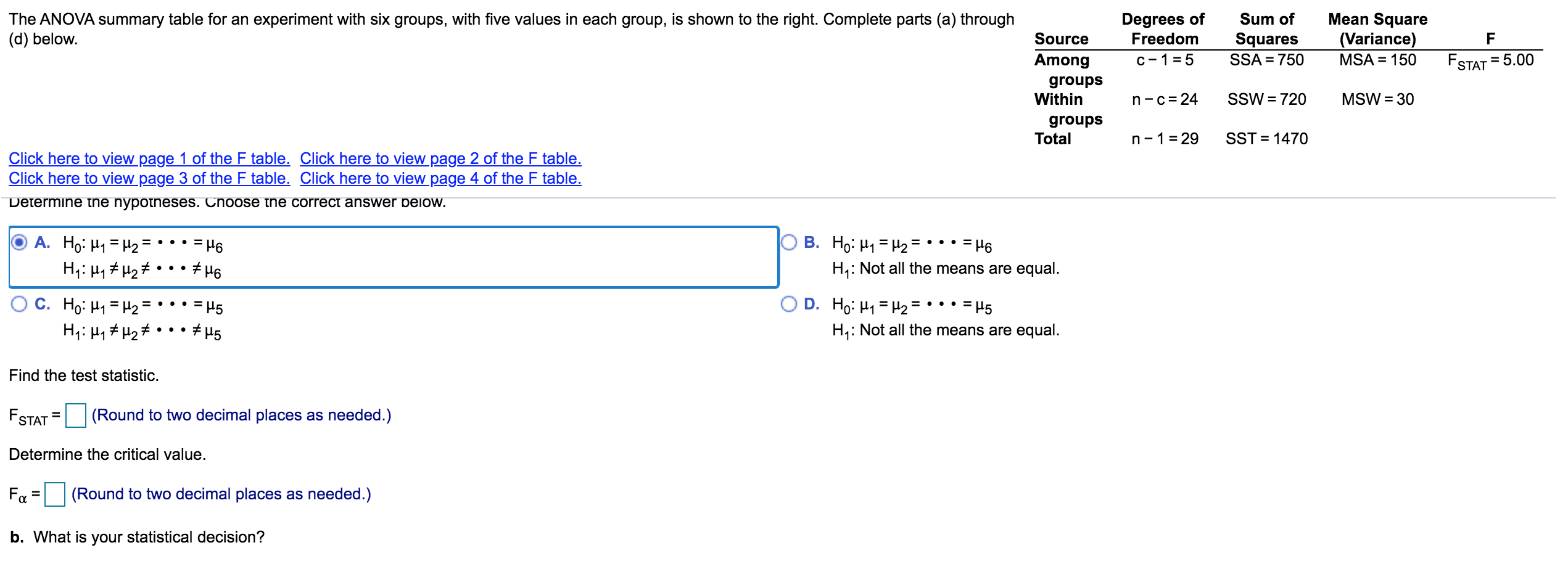Click the 'Find the test statistic' prompt
Viewport: 1568px width, 561px height.
tap(85, 375)
